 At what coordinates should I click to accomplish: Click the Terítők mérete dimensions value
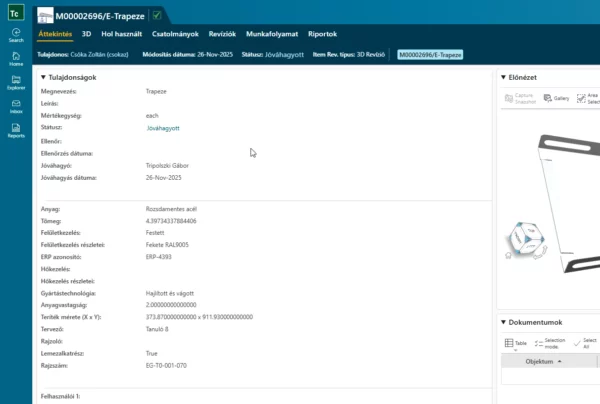click(x=199, y=317)
